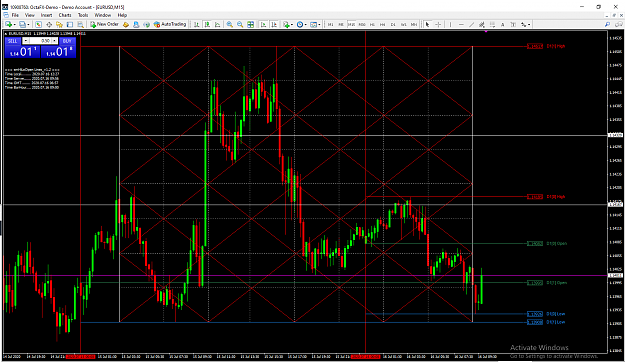This screenshot has height=362, width=625.
Task: Select the M1 timeframe
Action: coord(330,25)
